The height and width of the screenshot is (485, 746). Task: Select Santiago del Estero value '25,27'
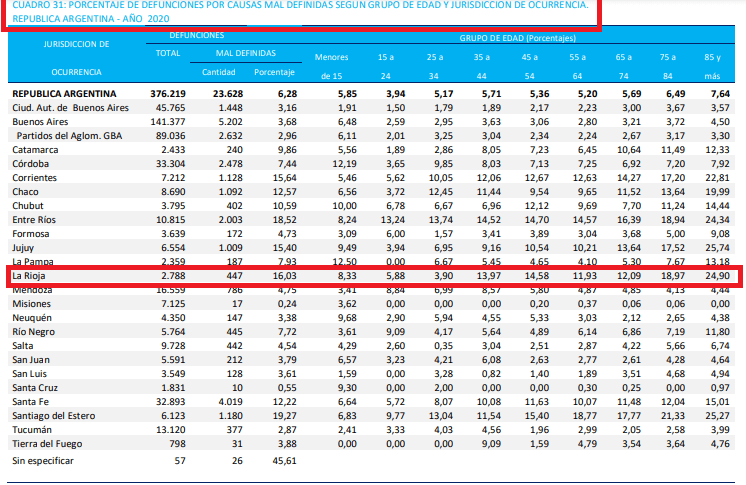coord(717,416)
